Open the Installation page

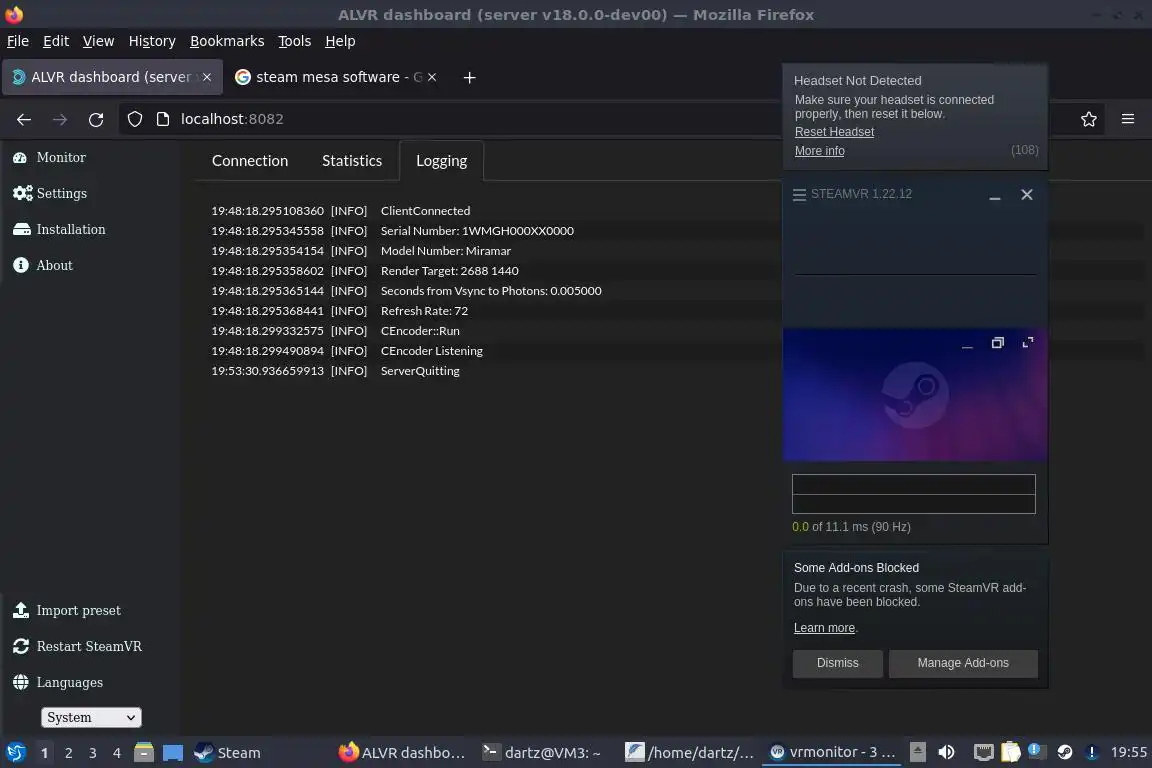pos(59,229)
